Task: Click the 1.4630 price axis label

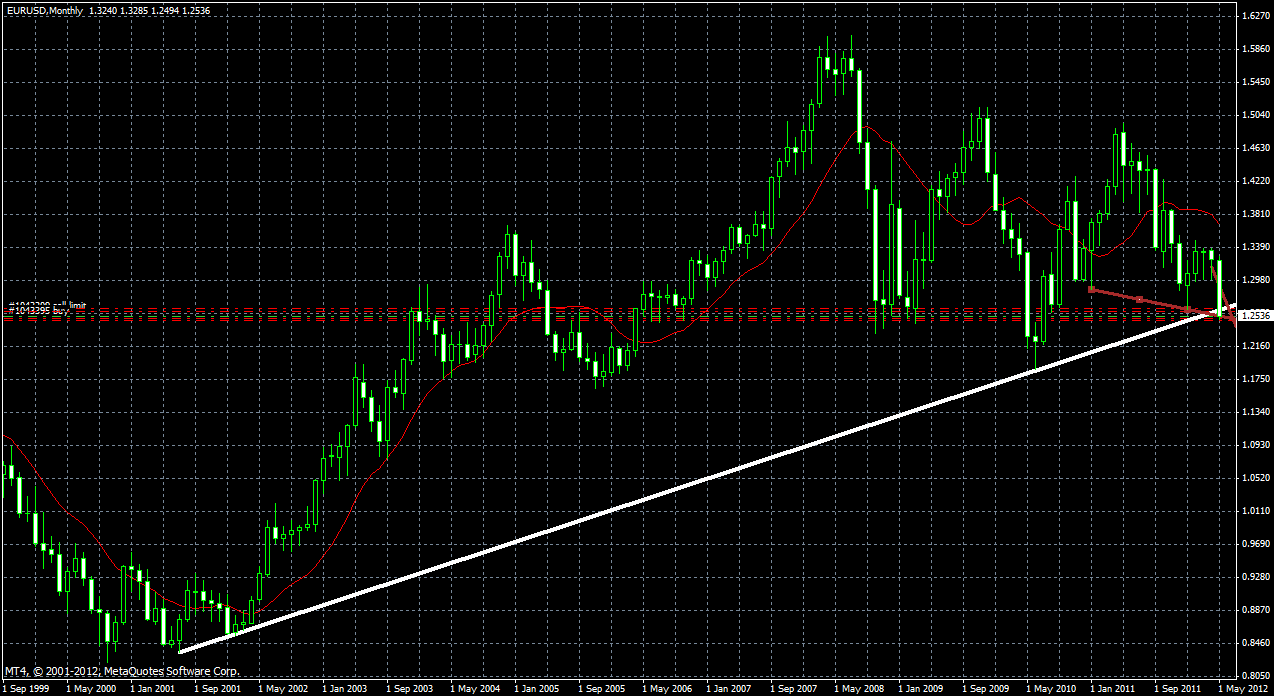Action: point(1256,148)
